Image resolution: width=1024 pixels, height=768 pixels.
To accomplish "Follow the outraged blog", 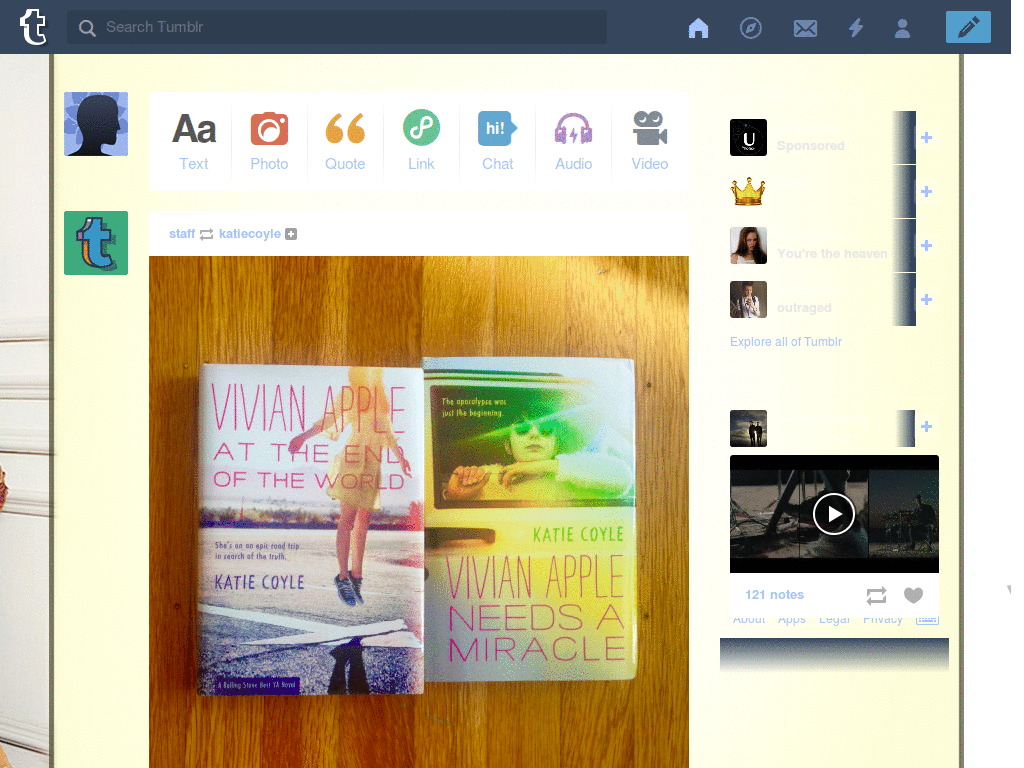I will click(x=926, y=300).
